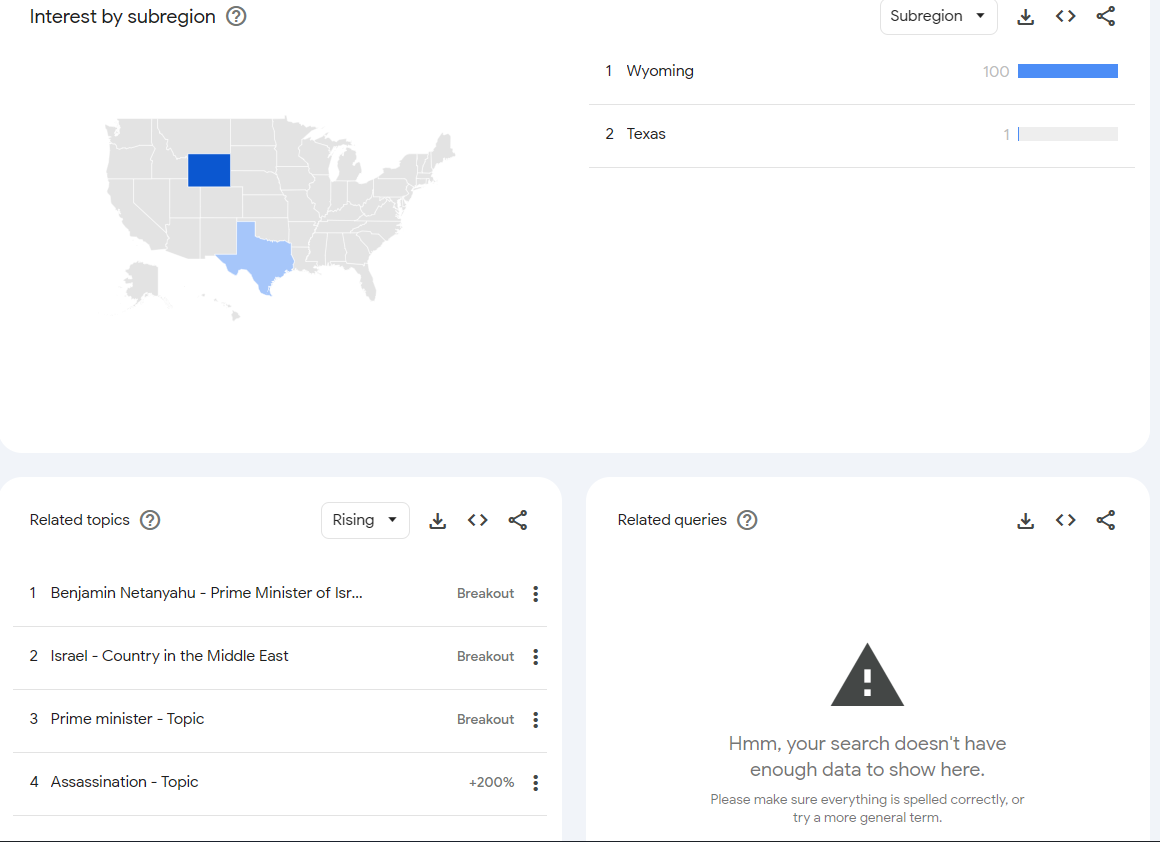Click the Wyoming value 100
Screen dimensions: 1160x842
coord(996,72)
